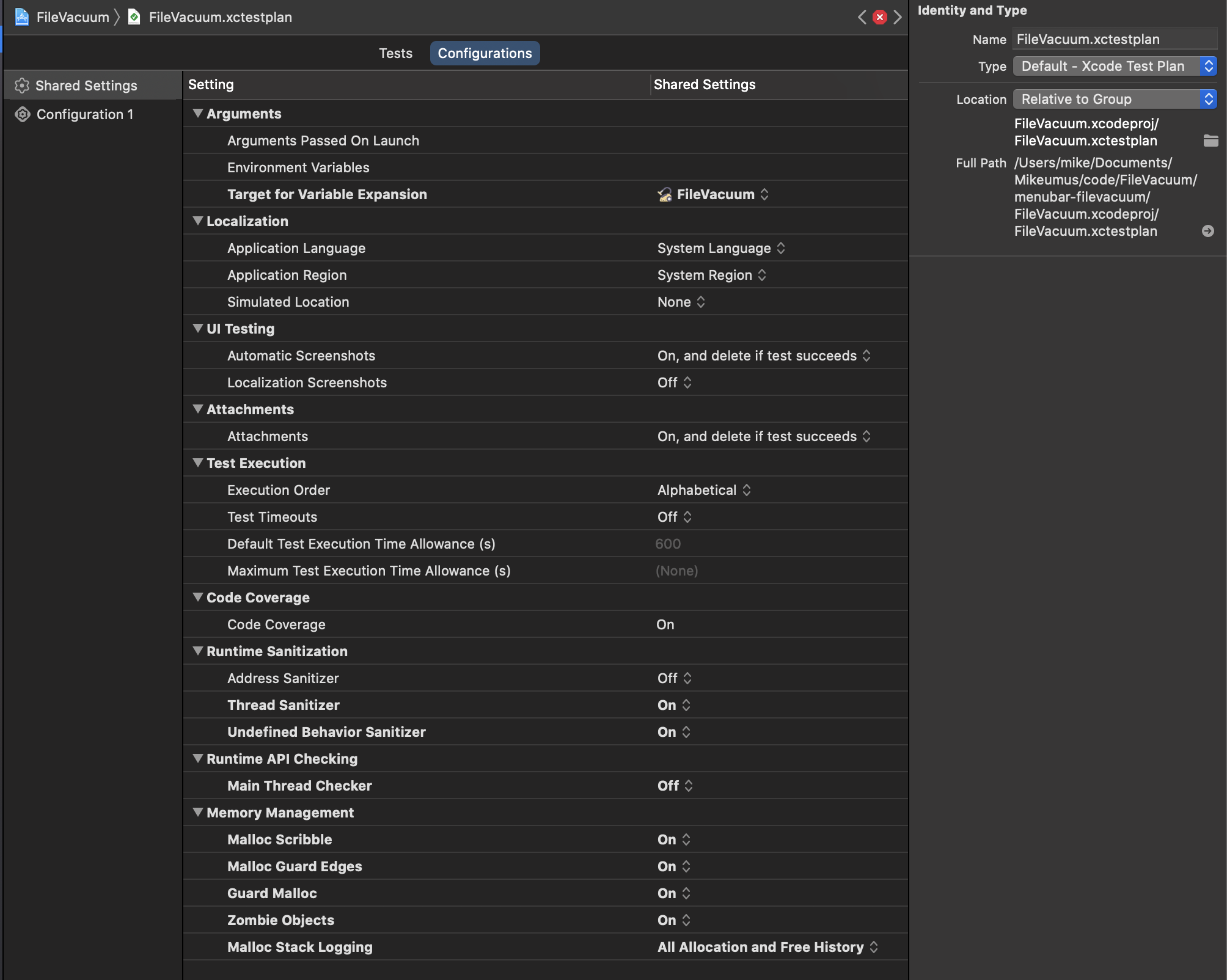Image resolution: width=1227 pixels, height=980 pixels.
Task: Switch to the Tests tab
Action: (395, 53)
